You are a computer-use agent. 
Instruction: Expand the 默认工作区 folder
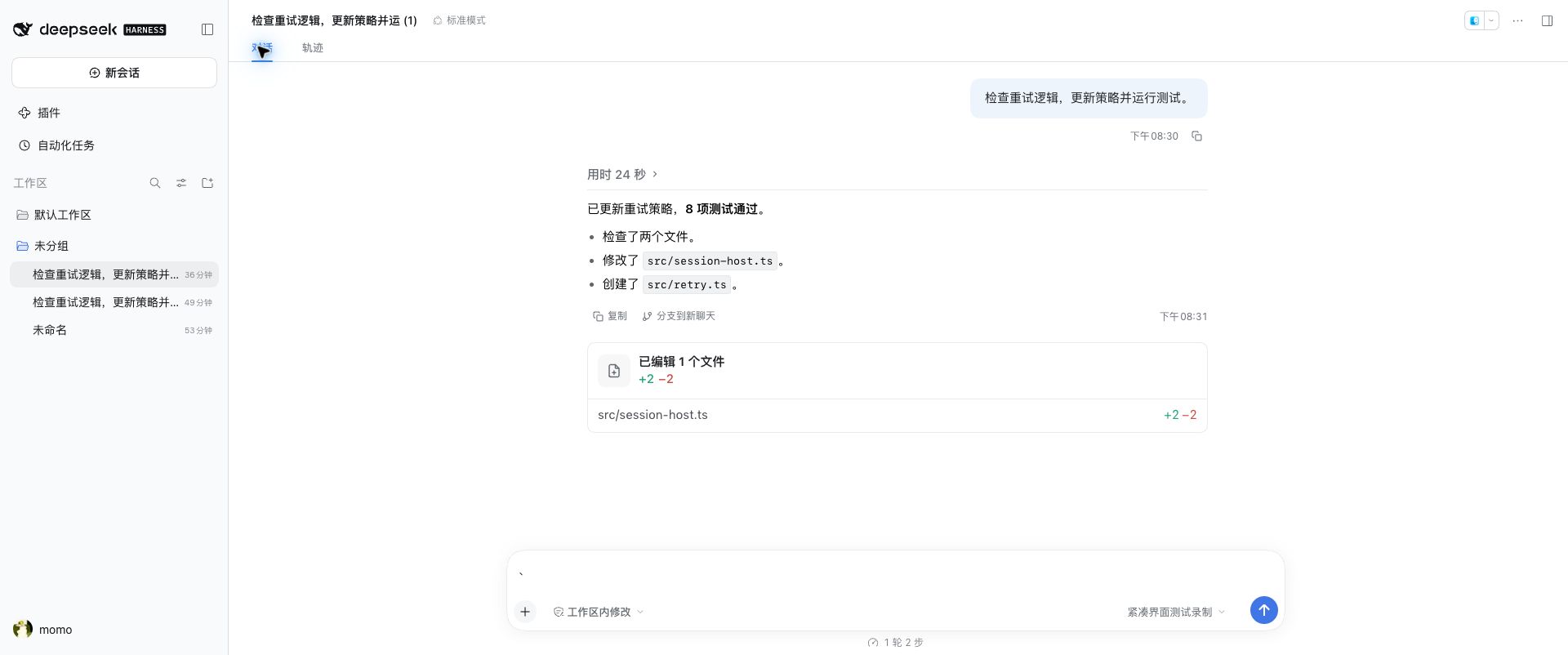[114, 215]
